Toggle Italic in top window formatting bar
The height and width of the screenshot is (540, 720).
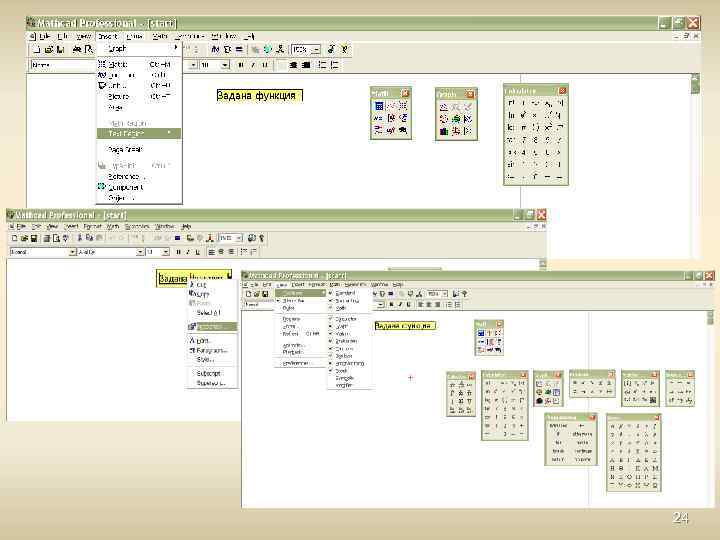tap(252, 65)
